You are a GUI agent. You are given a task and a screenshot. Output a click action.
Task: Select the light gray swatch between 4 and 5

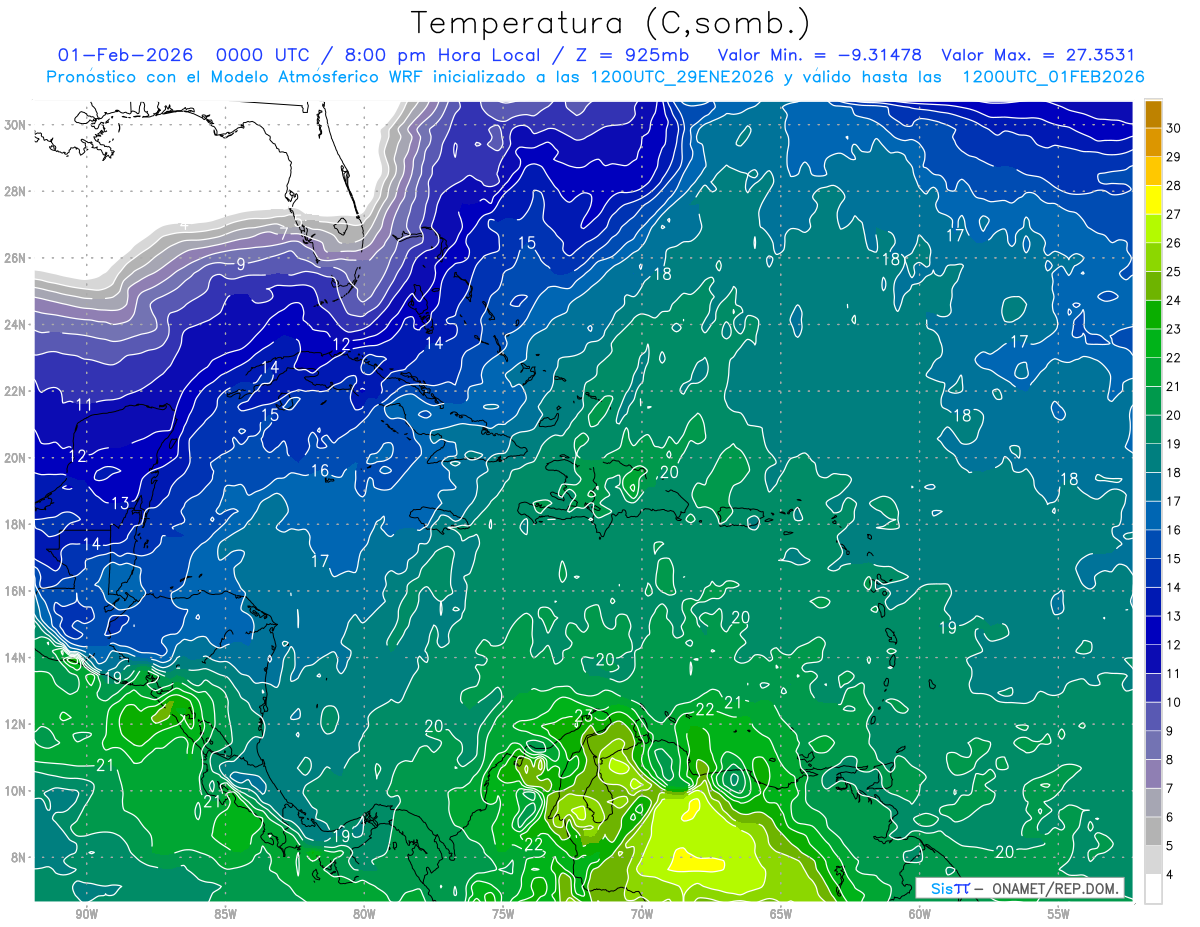pos(1154,860)
